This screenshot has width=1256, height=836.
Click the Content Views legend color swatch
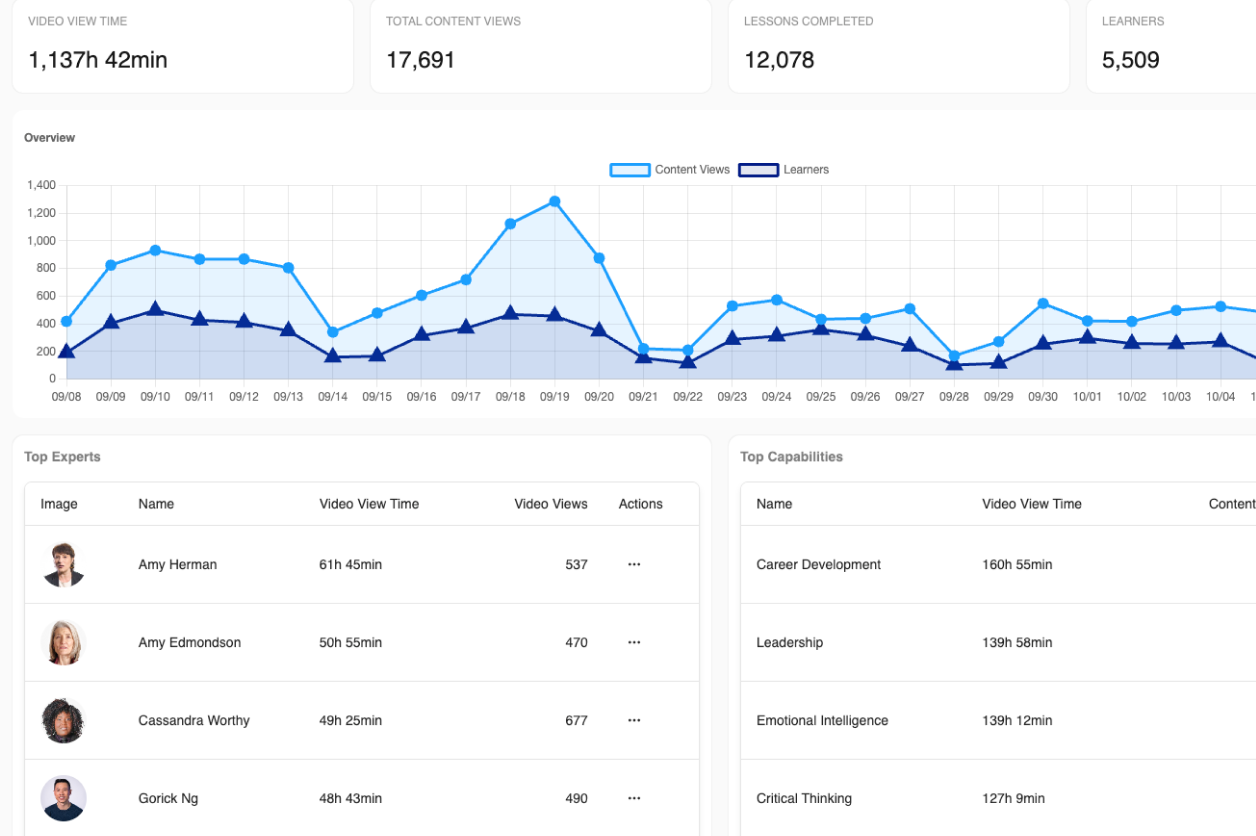pyautogui.click(x=628, y=169)
